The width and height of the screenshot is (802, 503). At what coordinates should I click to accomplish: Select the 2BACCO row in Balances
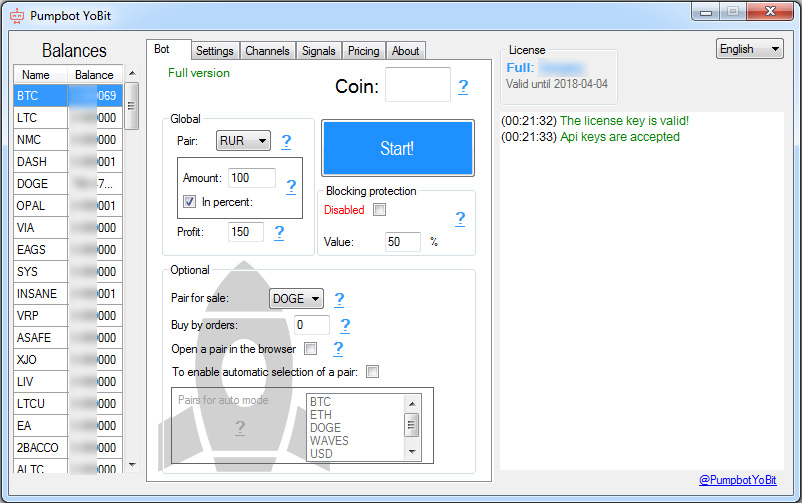(69, 448)
